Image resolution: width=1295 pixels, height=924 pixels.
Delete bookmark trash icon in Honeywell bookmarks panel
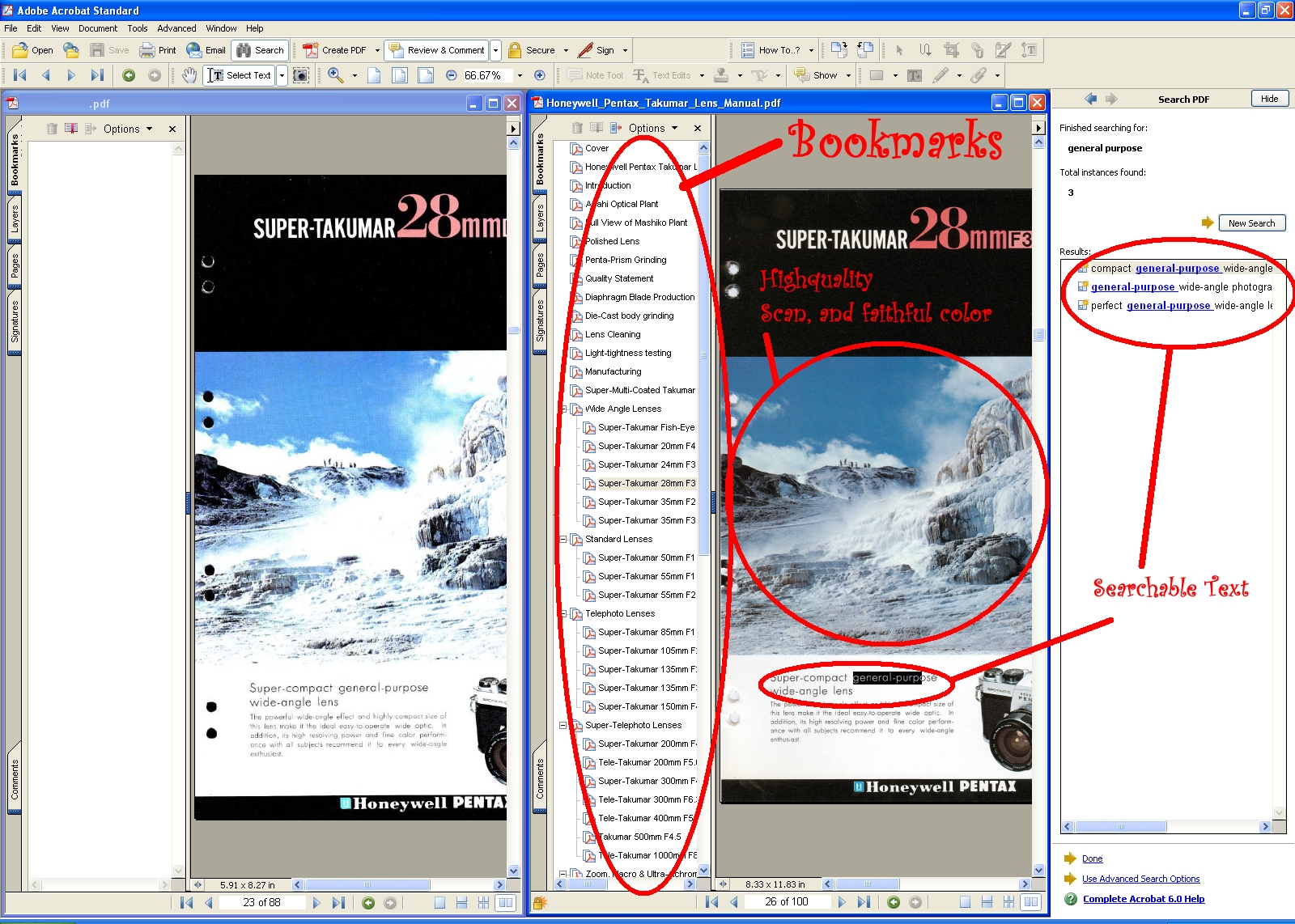[x=577, y=128]
